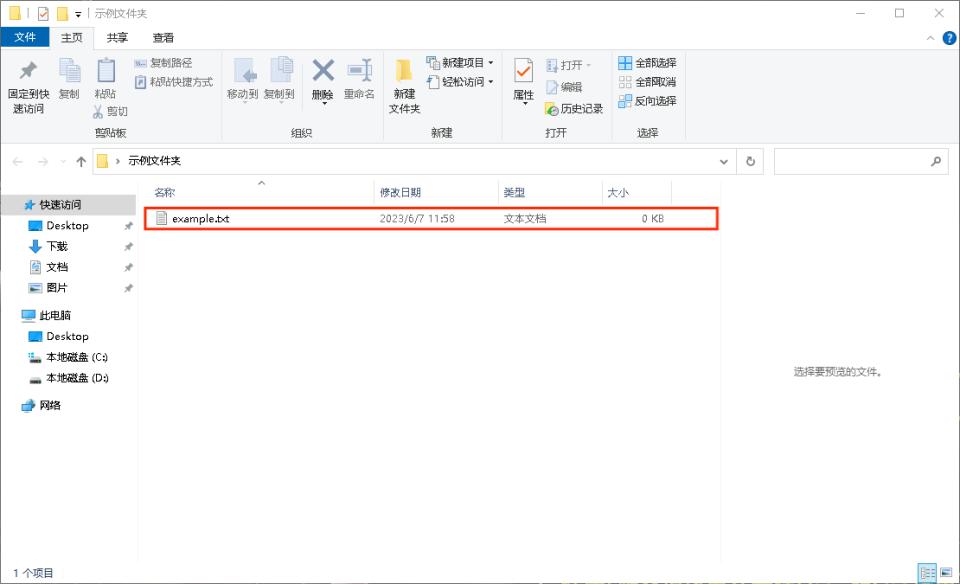Open the address bar history dropdown
The image size is (960, 584).
point(723,161)
